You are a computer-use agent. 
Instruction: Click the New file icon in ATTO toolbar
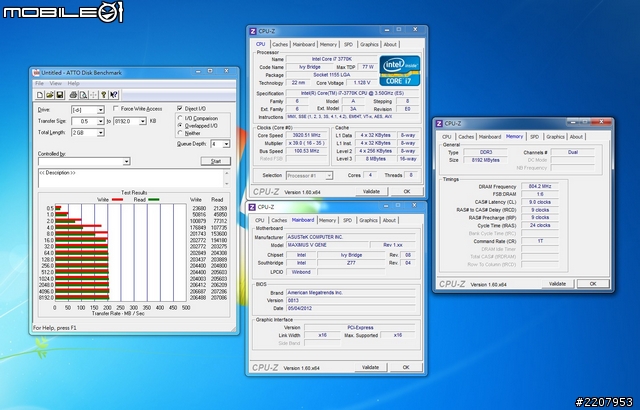coord(40,95)
